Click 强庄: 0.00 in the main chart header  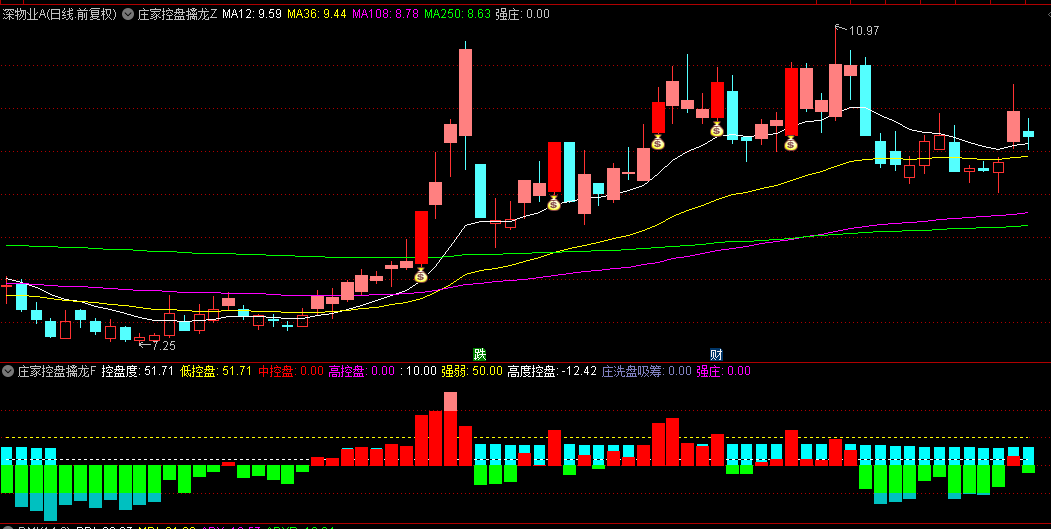522,13
